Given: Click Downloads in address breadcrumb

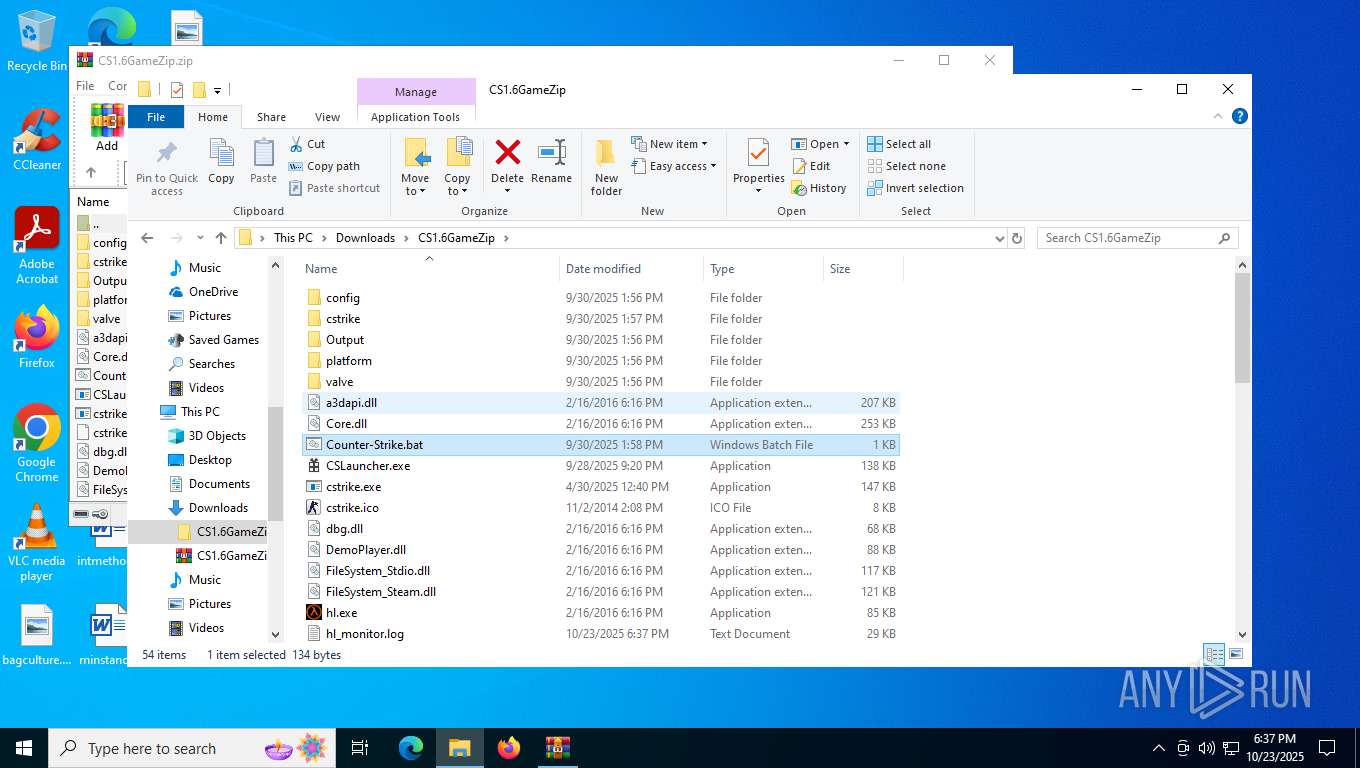Looking at the screenshot, I should point(365,238).
